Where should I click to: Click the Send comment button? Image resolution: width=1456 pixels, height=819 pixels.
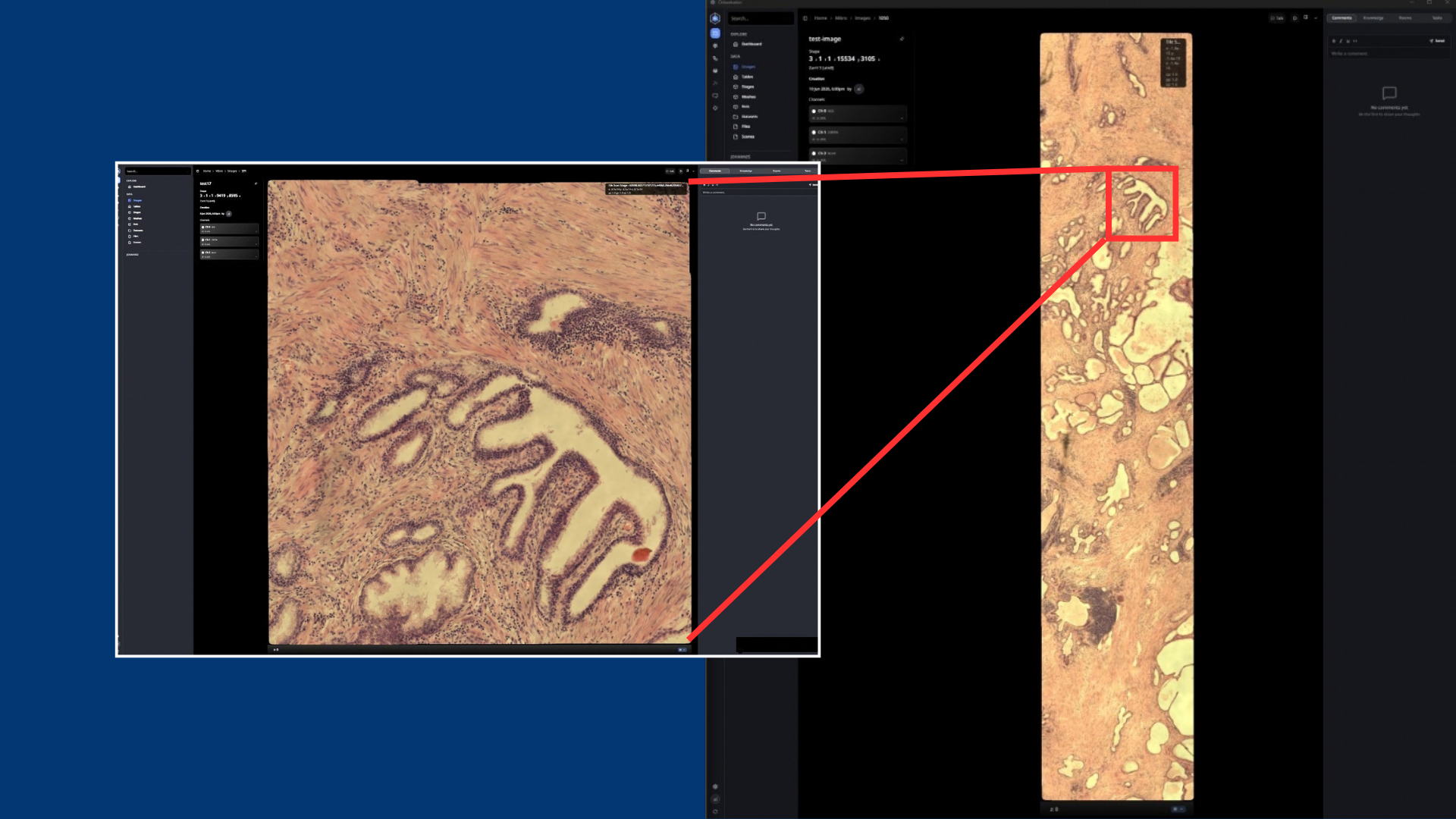[1437, 41]
